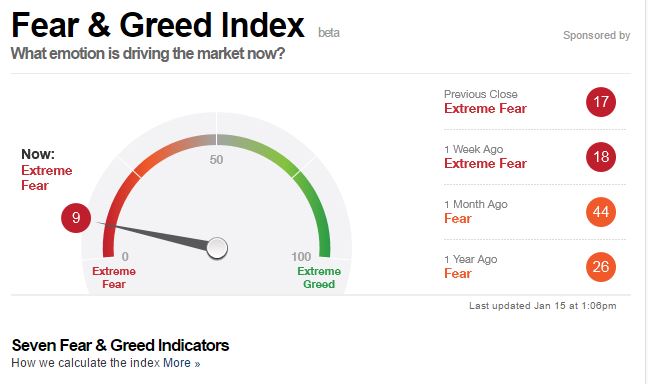648x384 pixels.
Task: Click the 1 Month Ago 44 badge
Action: 601,212
